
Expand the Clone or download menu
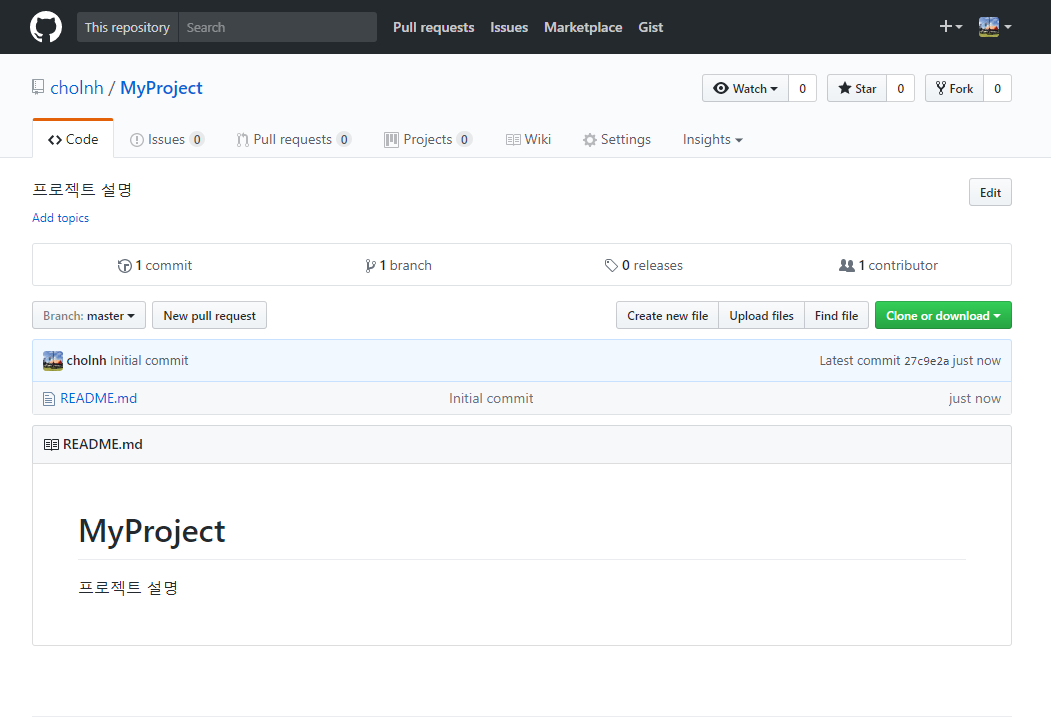click(943, 316)
